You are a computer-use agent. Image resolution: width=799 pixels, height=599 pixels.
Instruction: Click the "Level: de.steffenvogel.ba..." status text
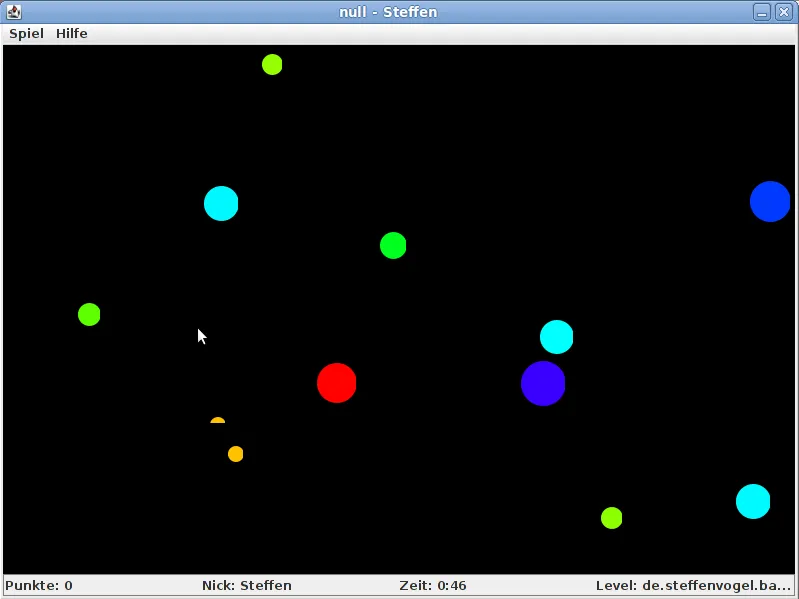click(693, 586)
